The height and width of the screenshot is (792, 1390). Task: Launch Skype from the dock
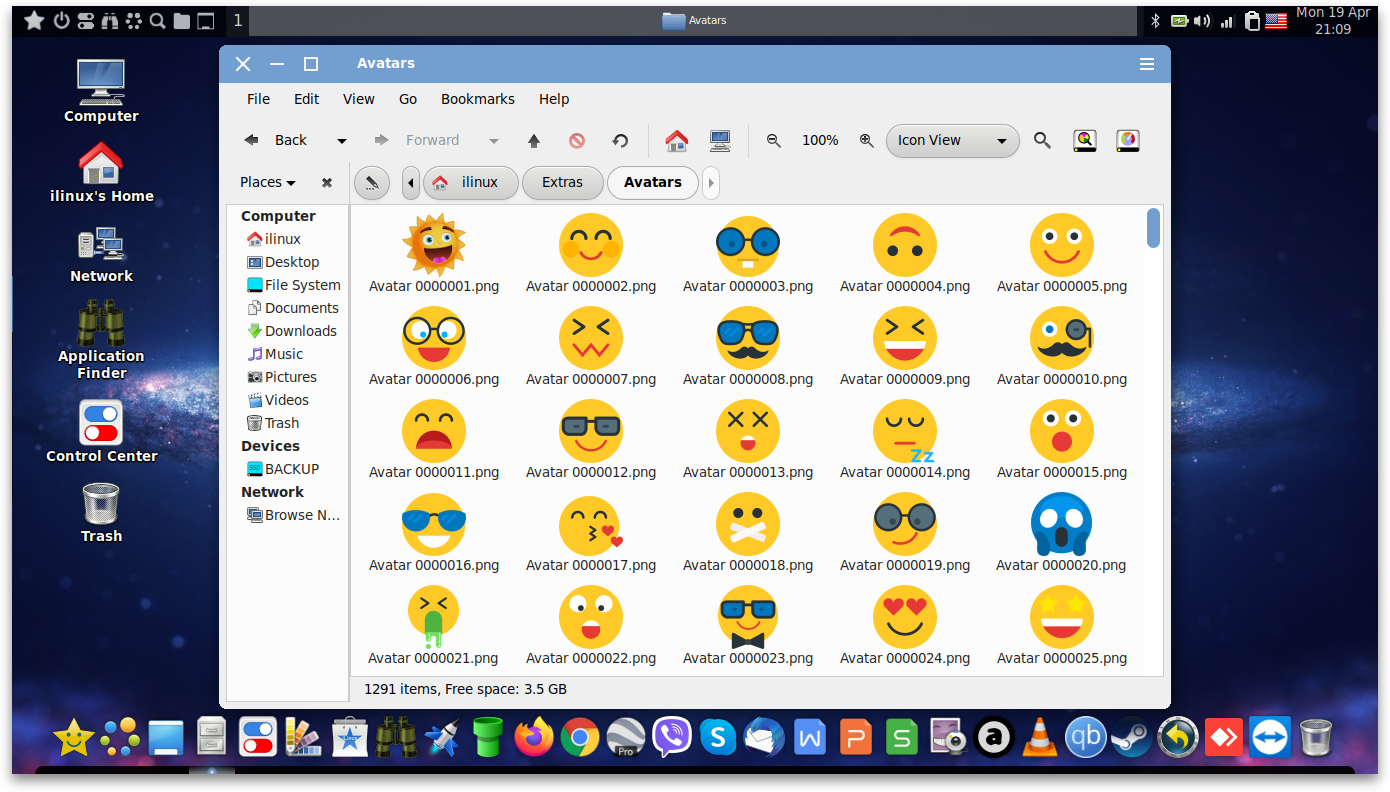click(718, 739)
